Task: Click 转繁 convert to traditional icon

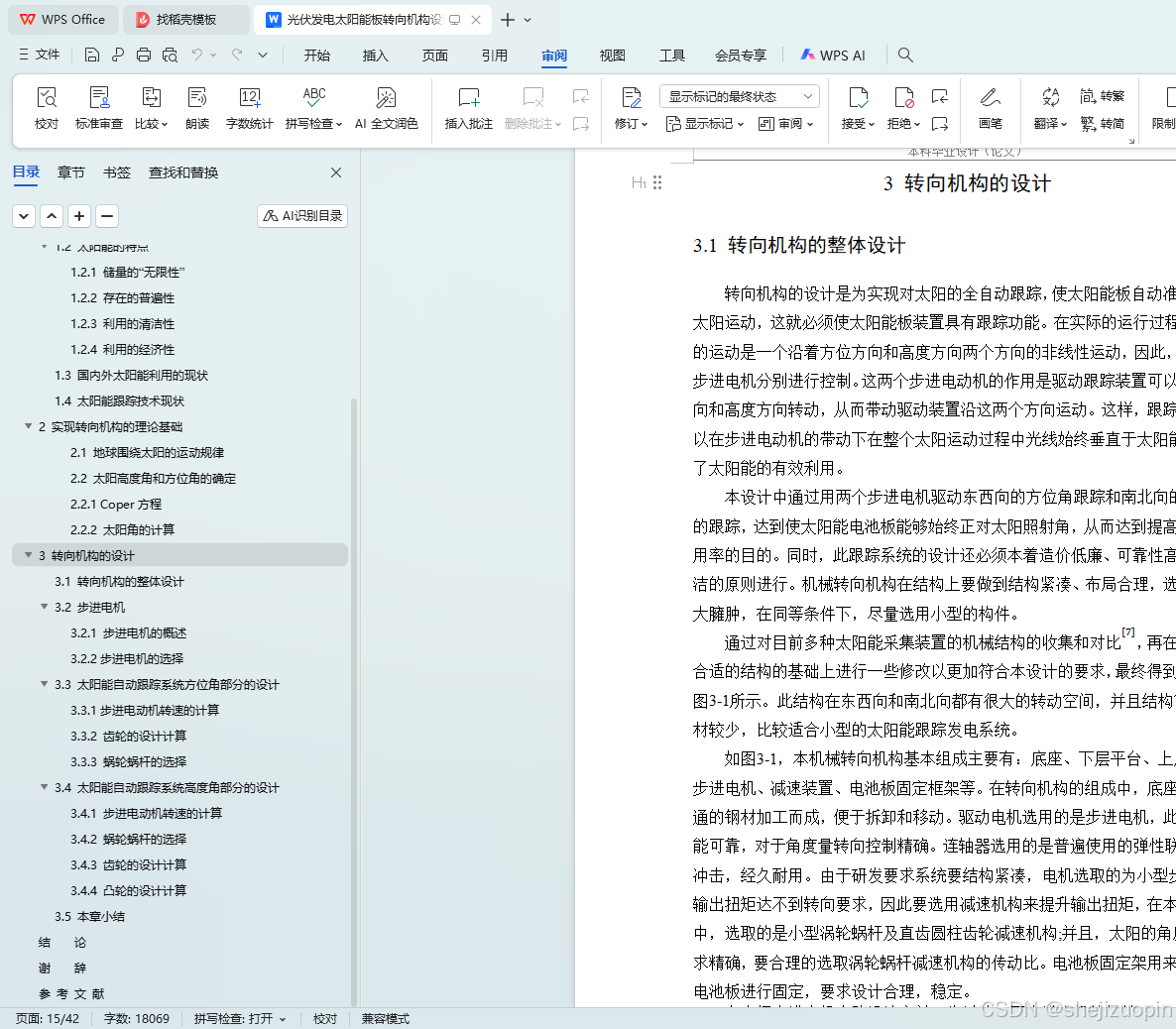Action: pos(1103,96)
